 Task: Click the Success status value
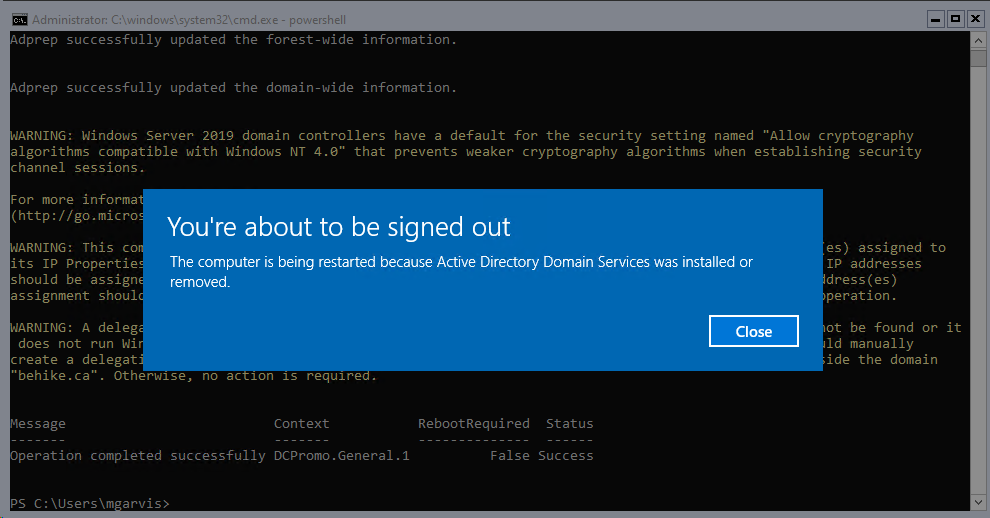(565, 456)
